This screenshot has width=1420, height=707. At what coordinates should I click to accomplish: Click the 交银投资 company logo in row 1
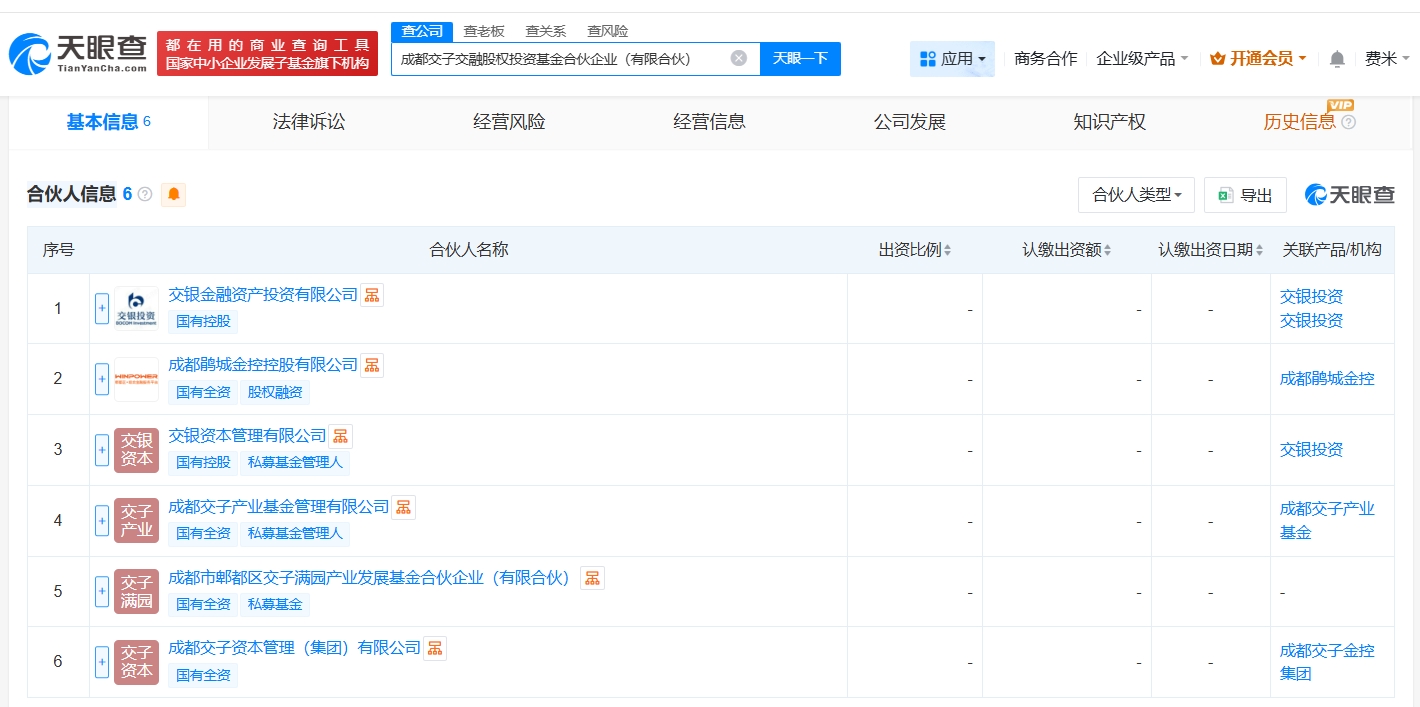[136, 309]
